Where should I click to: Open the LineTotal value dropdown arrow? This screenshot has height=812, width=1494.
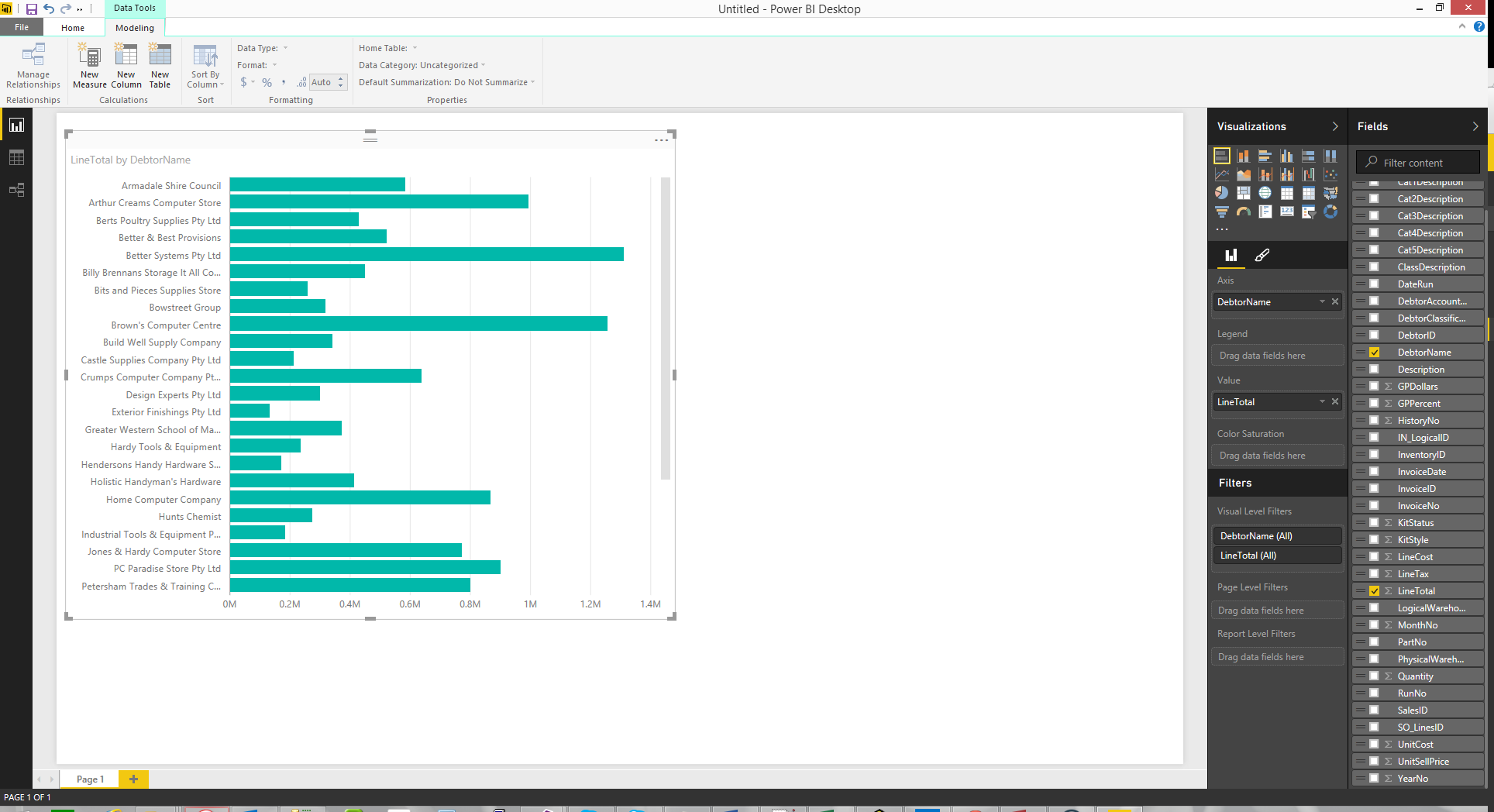(x=1322, y=401)
